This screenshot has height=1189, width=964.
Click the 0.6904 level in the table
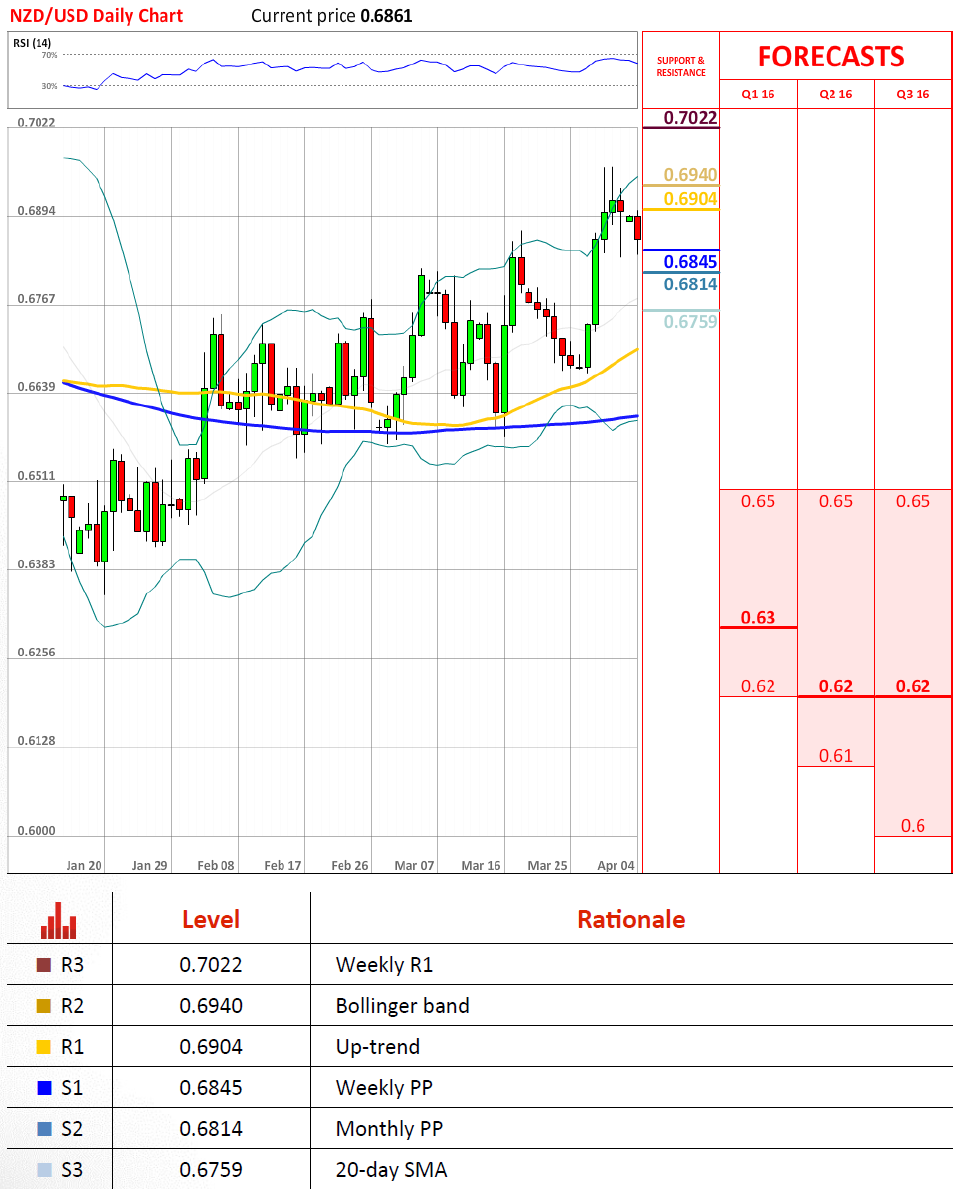[211, 1046]
